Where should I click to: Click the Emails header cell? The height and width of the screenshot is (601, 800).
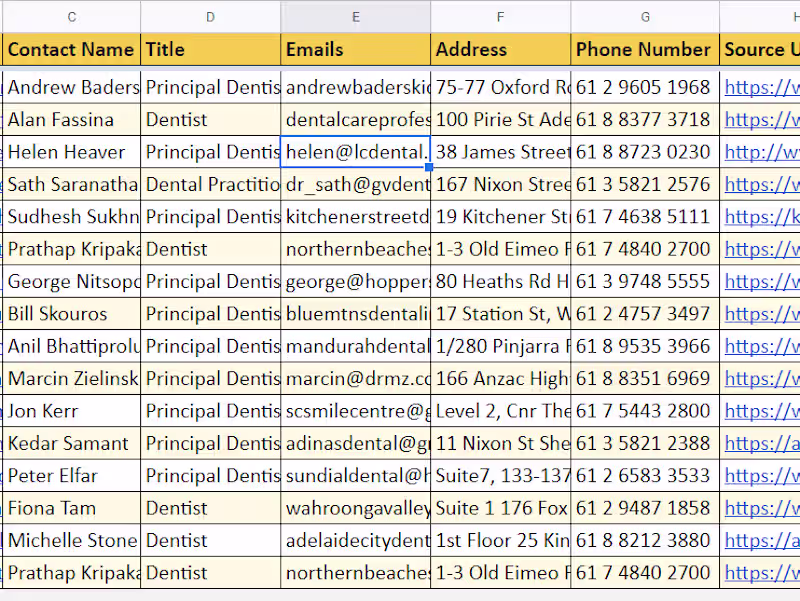pos(355,49)
